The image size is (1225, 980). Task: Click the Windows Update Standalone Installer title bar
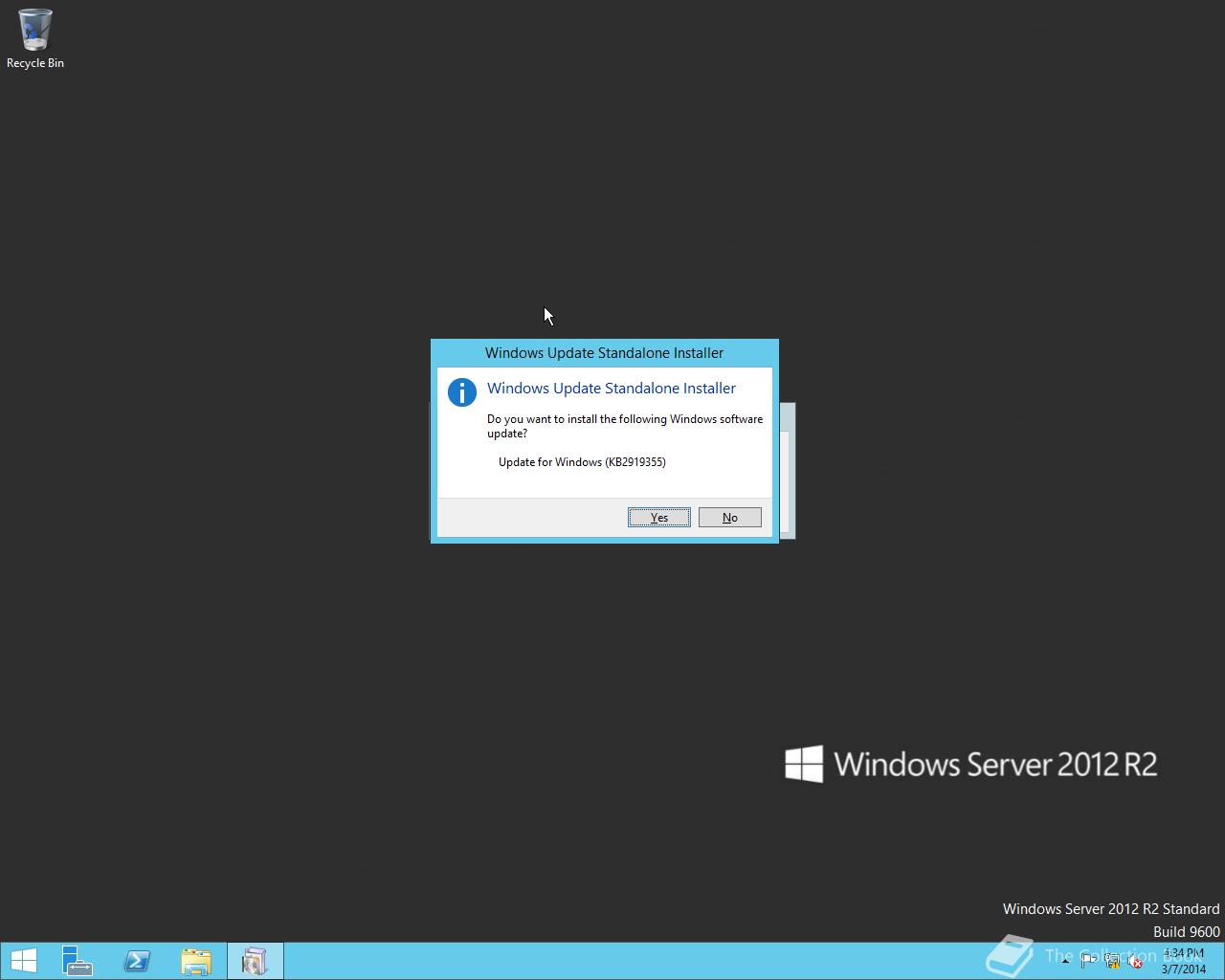click(x=604, y=352)
